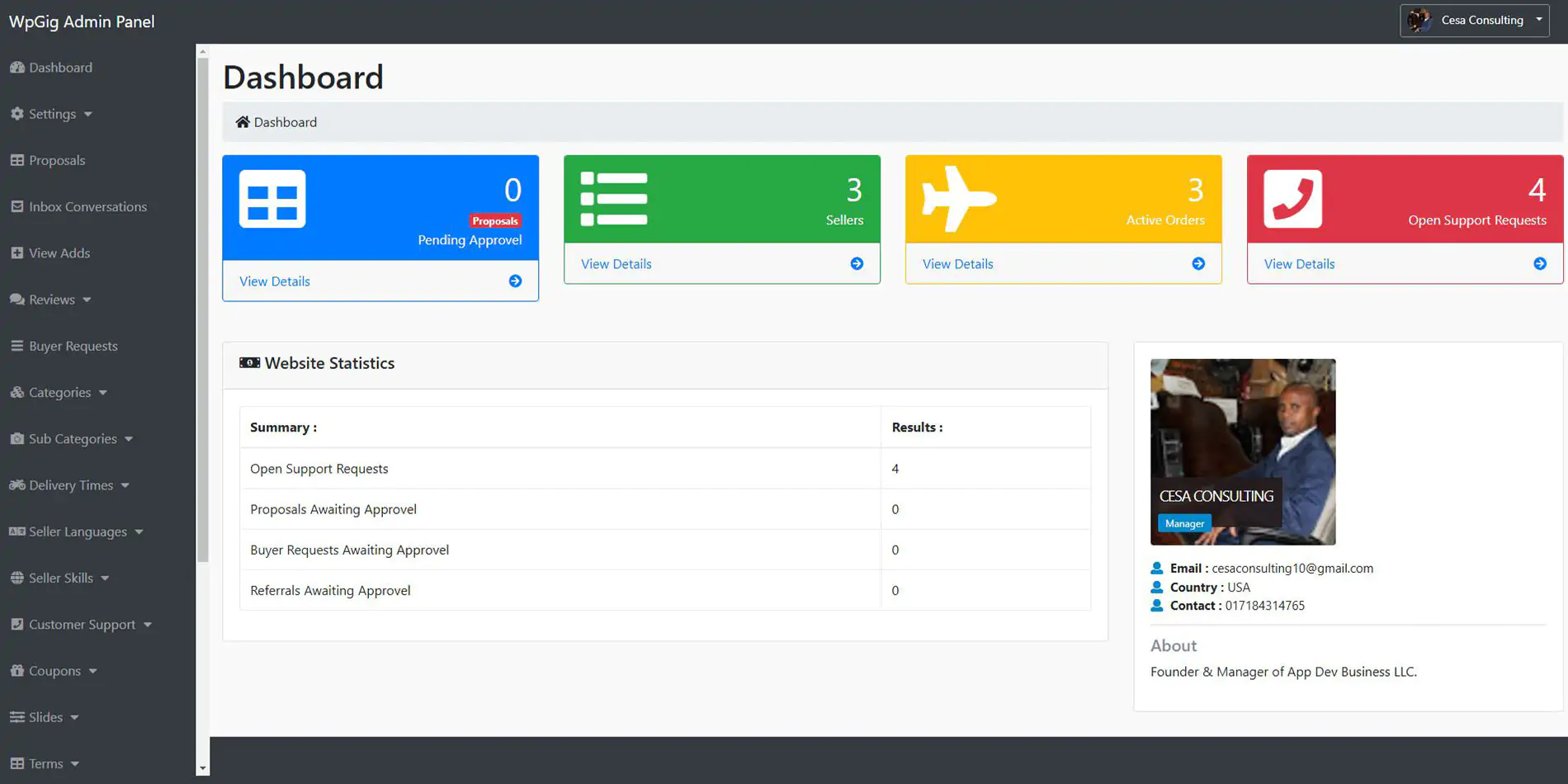Image resolution: width=1568 pixels, height=784 pixels.
Task: Click the sidebar scrollbar down arrow
Action: [203, 768]
